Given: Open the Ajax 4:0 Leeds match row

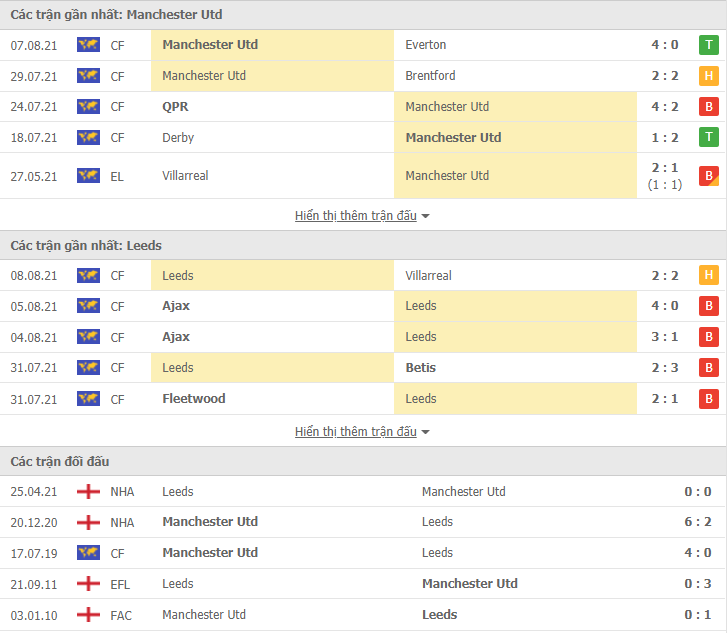Looking at the screenshot, I should (x=364, y=306).
